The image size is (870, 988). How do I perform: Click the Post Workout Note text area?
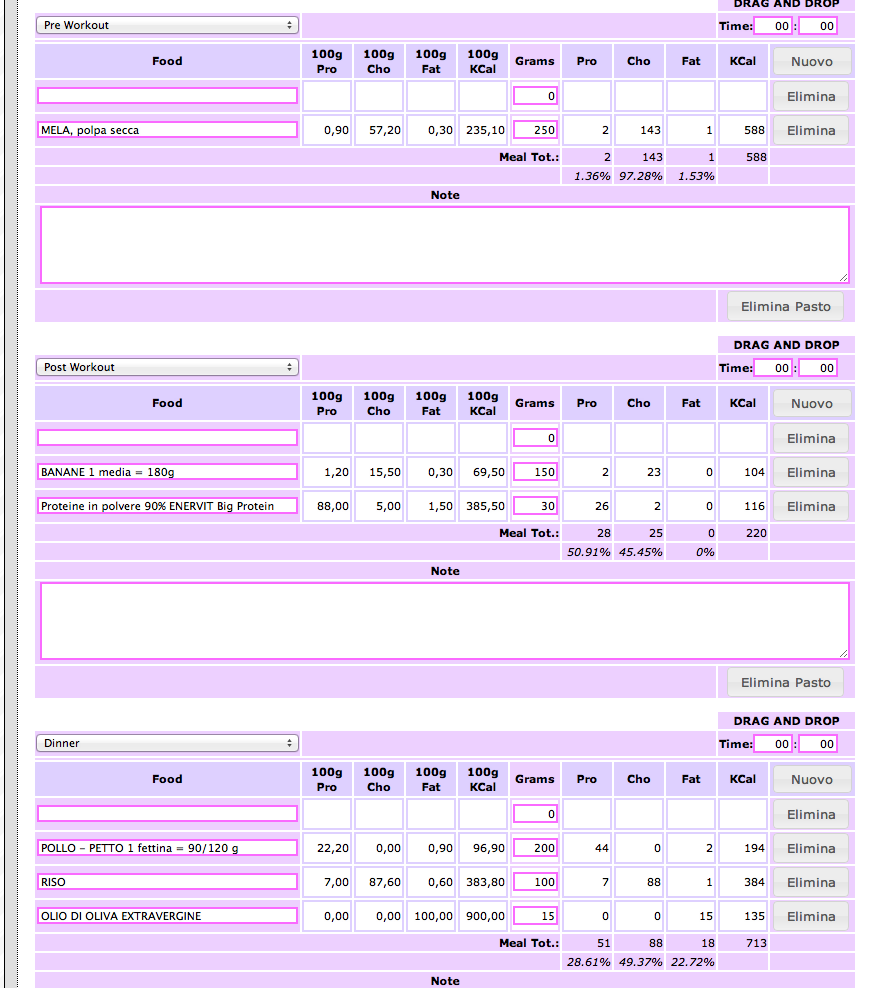coord(445,621)
